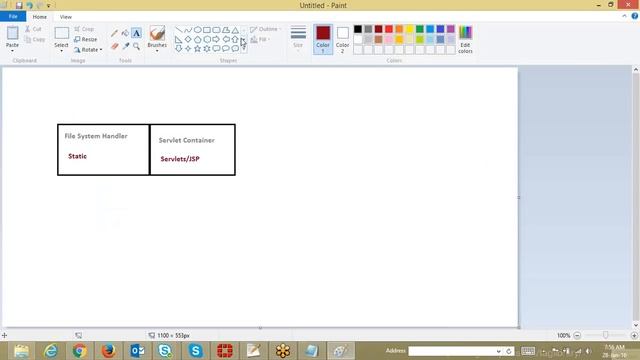Zoom in with the plus button
640x360 pixels.
click(x=634, y=335)
